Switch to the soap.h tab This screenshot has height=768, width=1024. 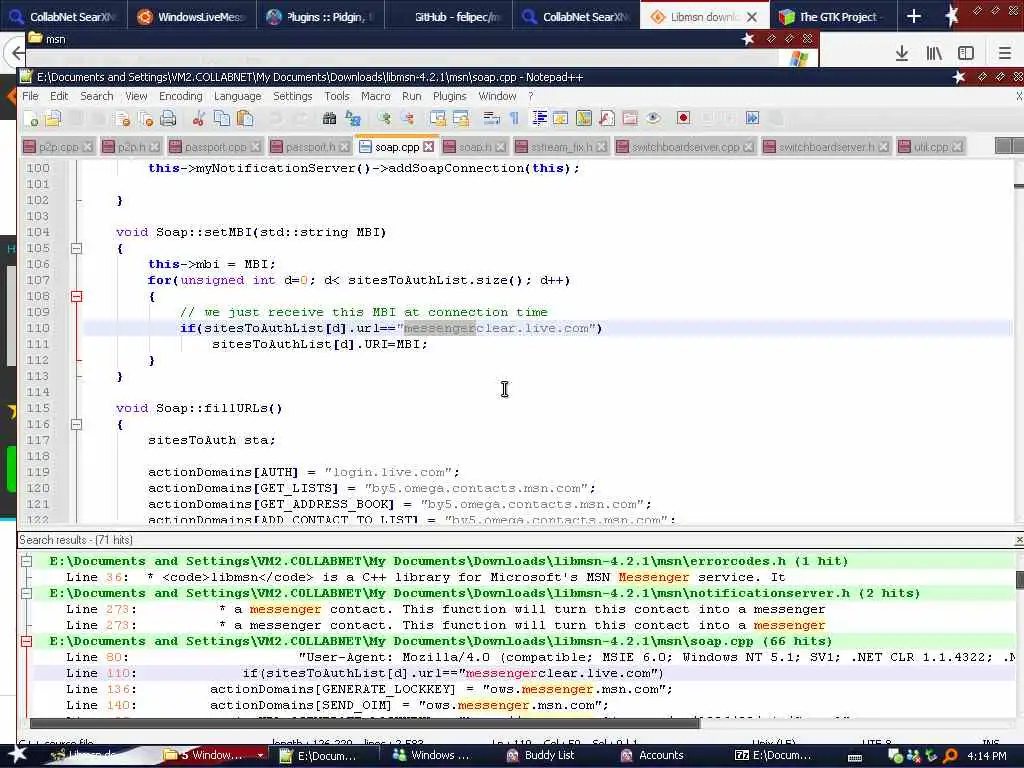coord(474,147)
